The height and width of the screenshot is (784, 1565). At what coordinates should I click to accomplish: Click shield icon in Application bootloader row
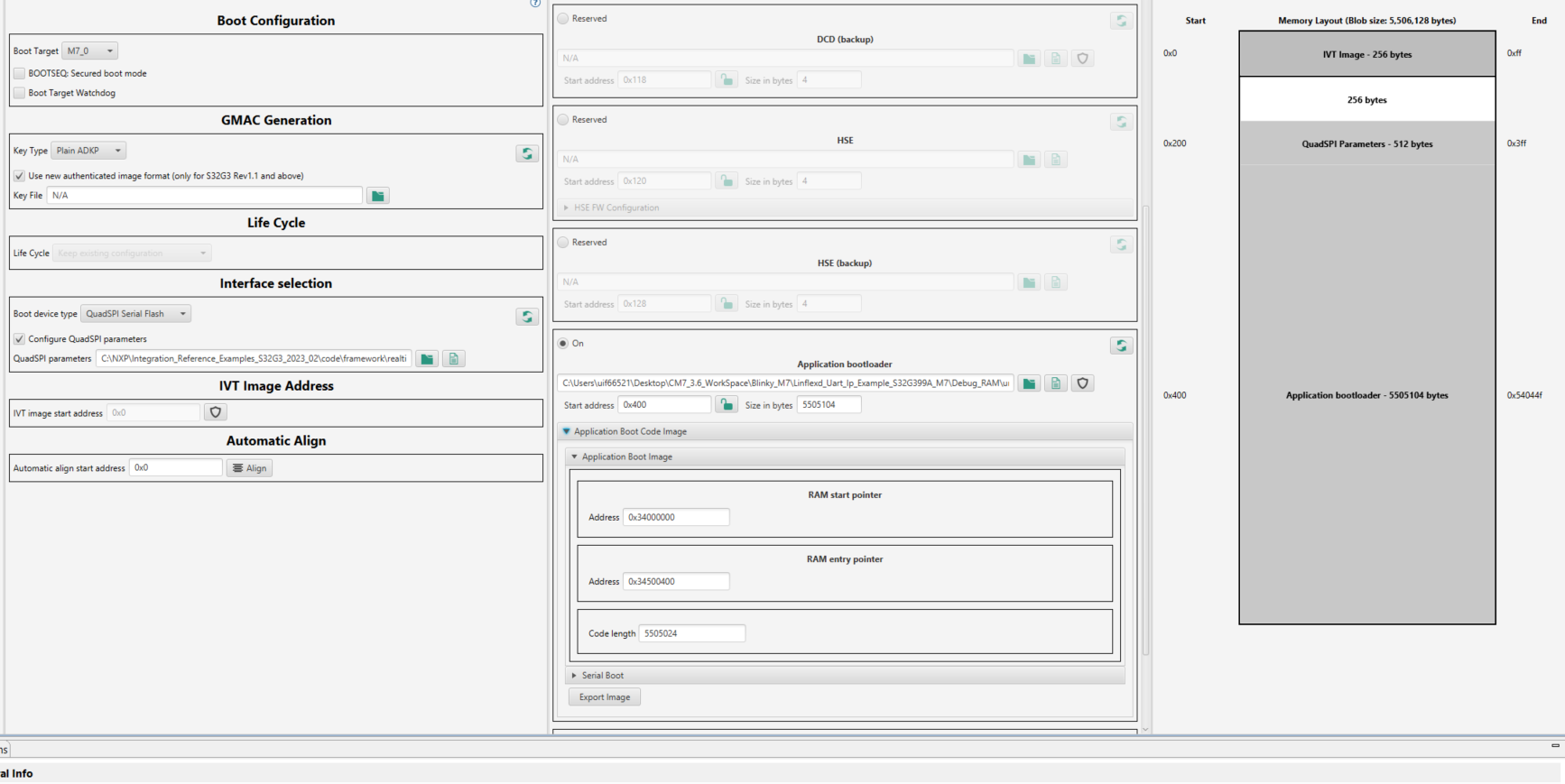1083,383
